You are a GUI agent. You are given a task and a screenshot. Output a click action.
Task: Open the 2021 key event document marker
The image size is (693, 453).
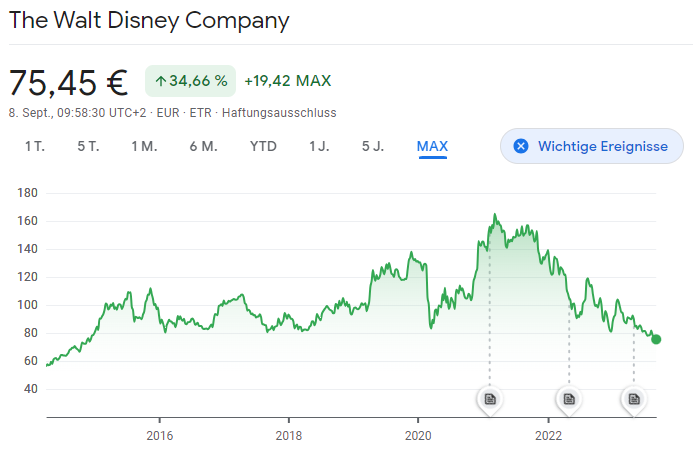tap(490, 399)
